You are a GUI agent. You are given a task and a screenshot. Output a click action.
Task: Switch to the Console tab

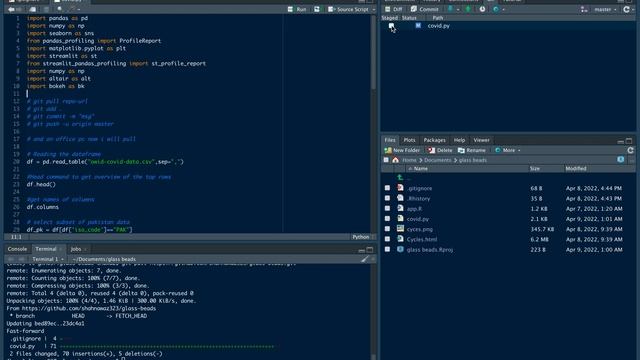[x=17, y=249]
